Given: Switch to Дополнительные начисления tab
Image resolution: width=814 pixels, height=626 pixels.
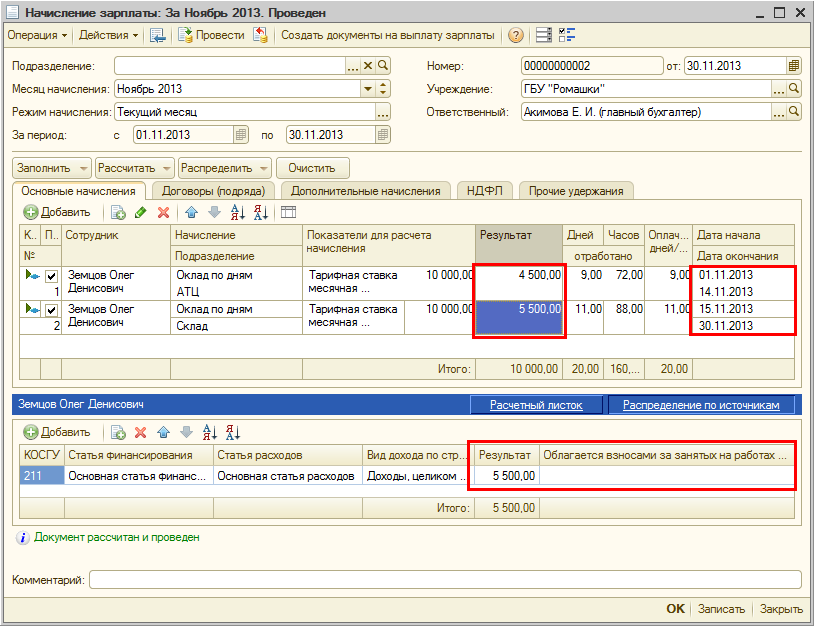Looking at the screenshot, I should (x=366, y=191).
